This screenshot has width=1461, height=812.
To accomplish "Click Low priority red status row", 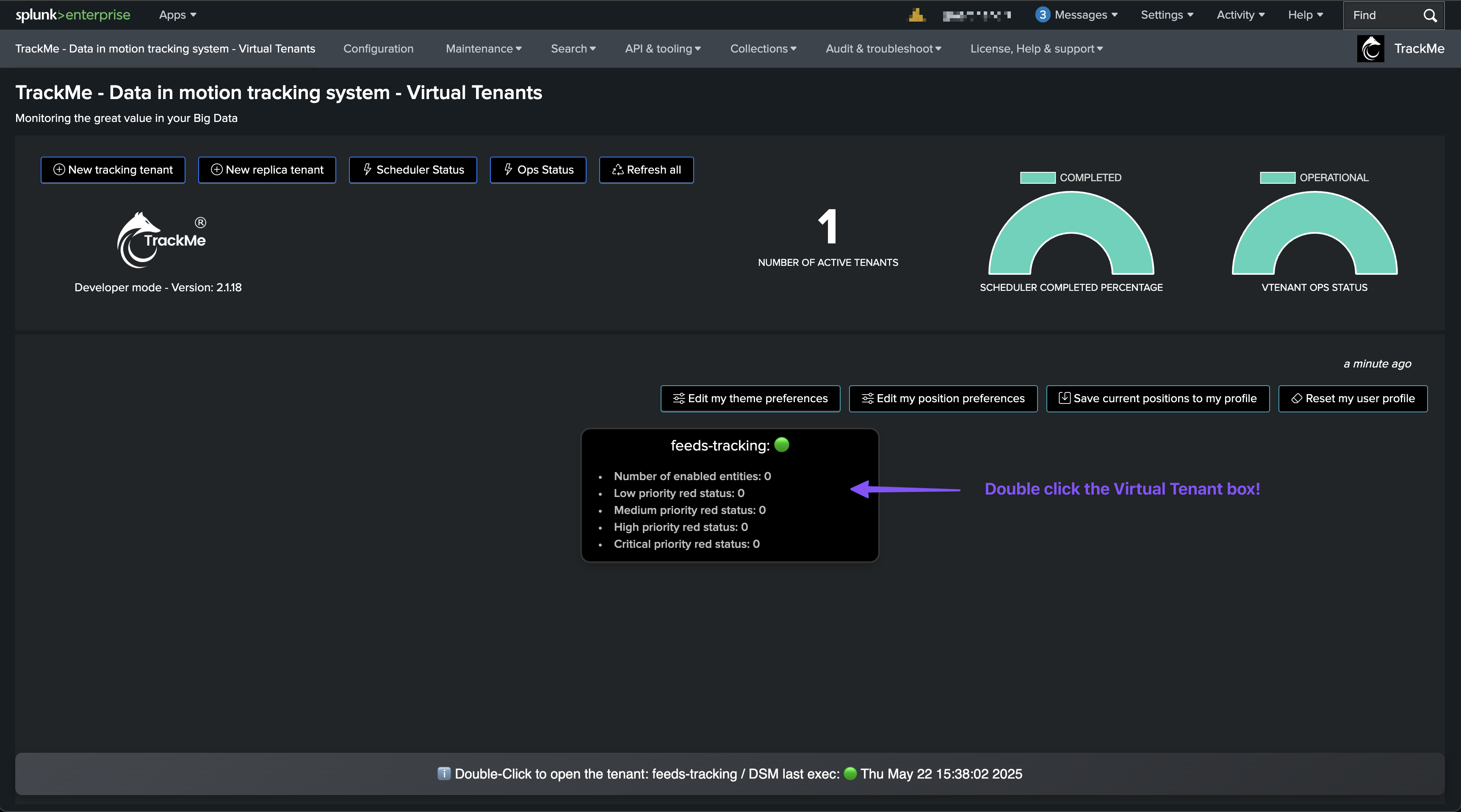I will (679, 493).
